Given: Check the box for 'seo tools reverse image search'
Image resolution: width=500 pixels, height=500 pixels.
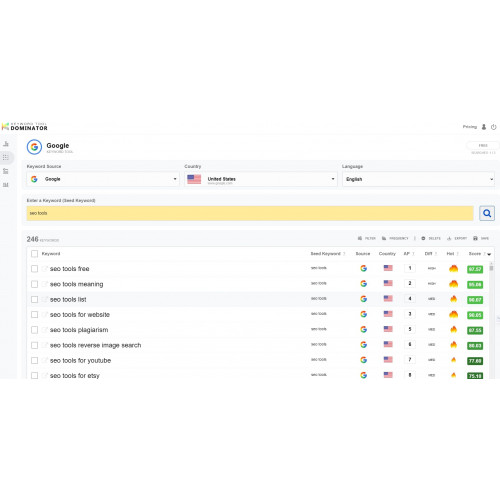Looking at the screenshot, I should coord(34,345).
